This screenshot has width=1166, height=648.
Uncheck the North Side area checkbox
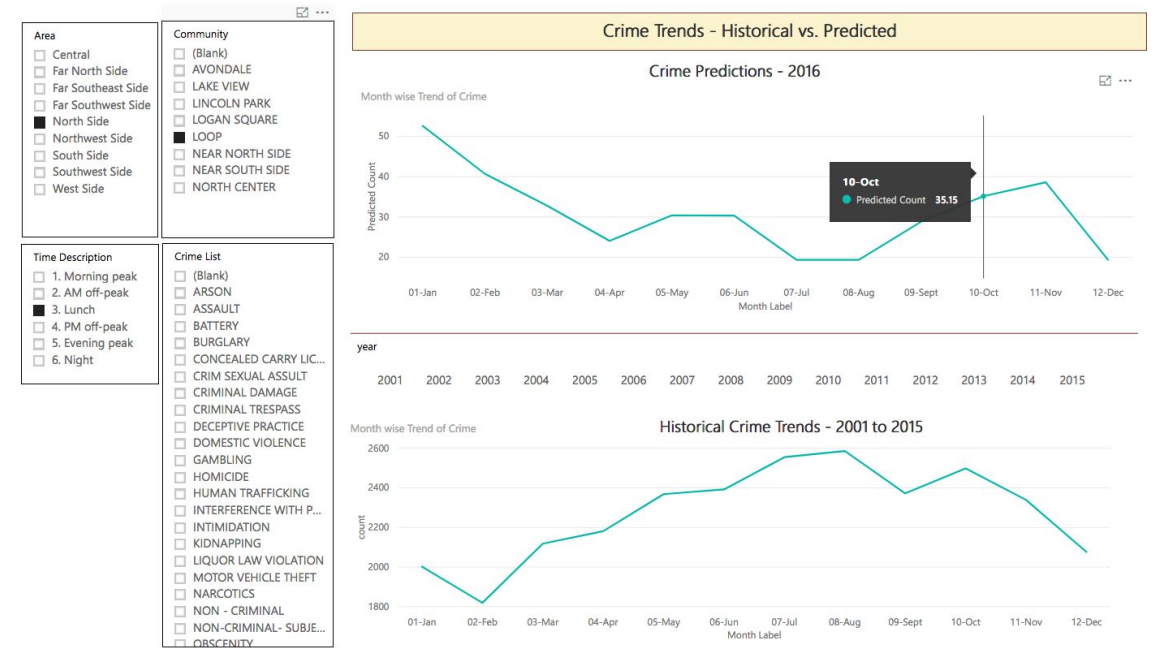click(x=40, y=122)
